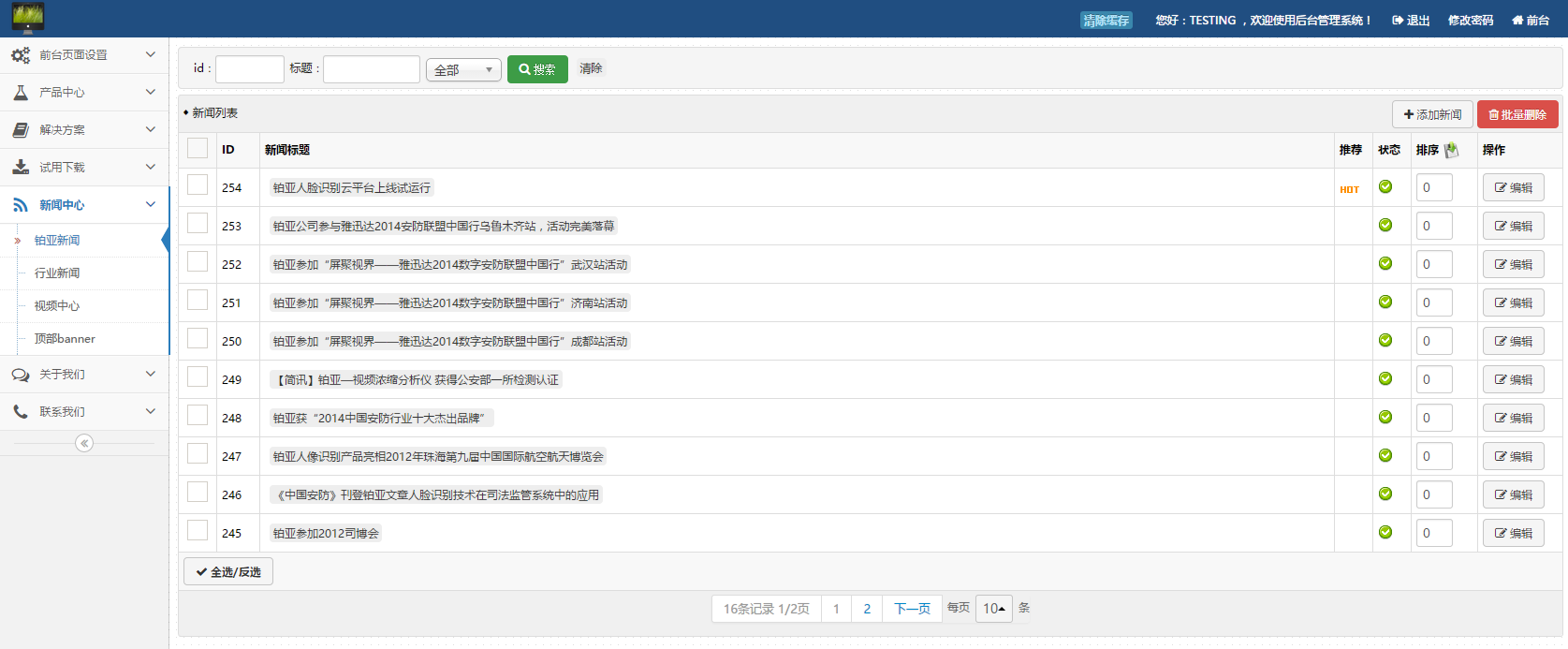1568x649 pixels.
Task: Expand the 产品中心 menu chevron
Action: coord(151,92)
